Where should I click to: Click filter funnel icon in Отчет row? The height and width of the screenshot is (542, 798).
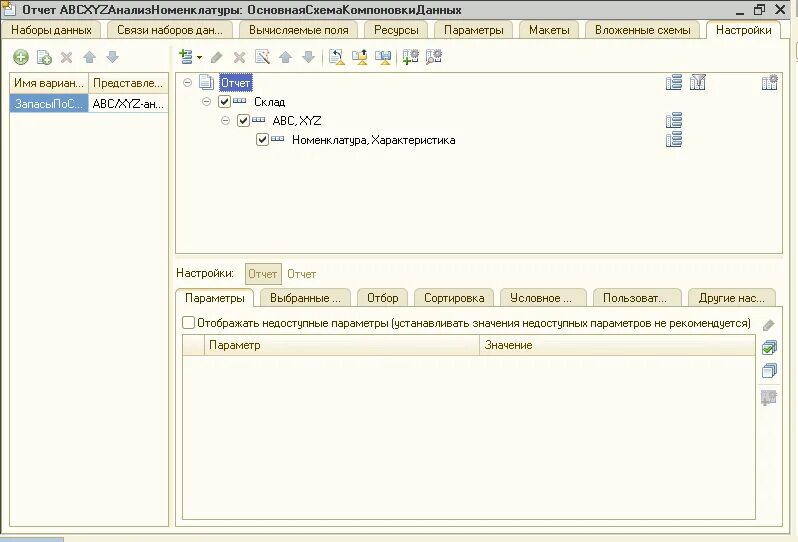pos(698,82)
